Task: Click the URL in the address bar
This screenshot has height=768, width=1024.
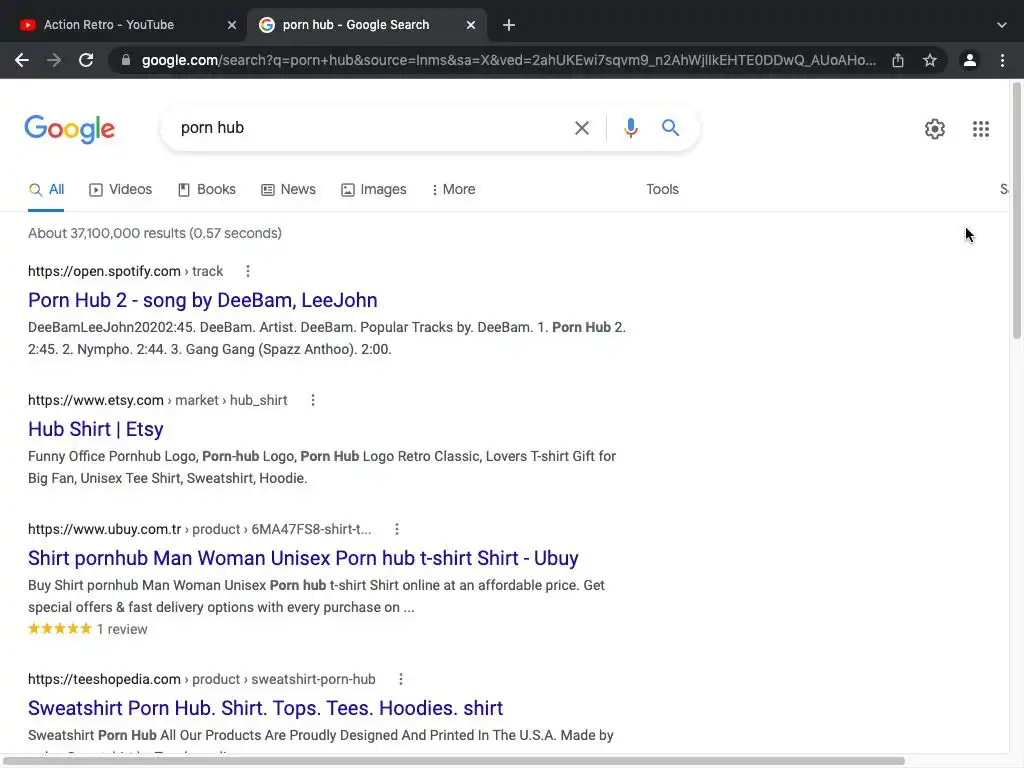Action: point(508,60)
